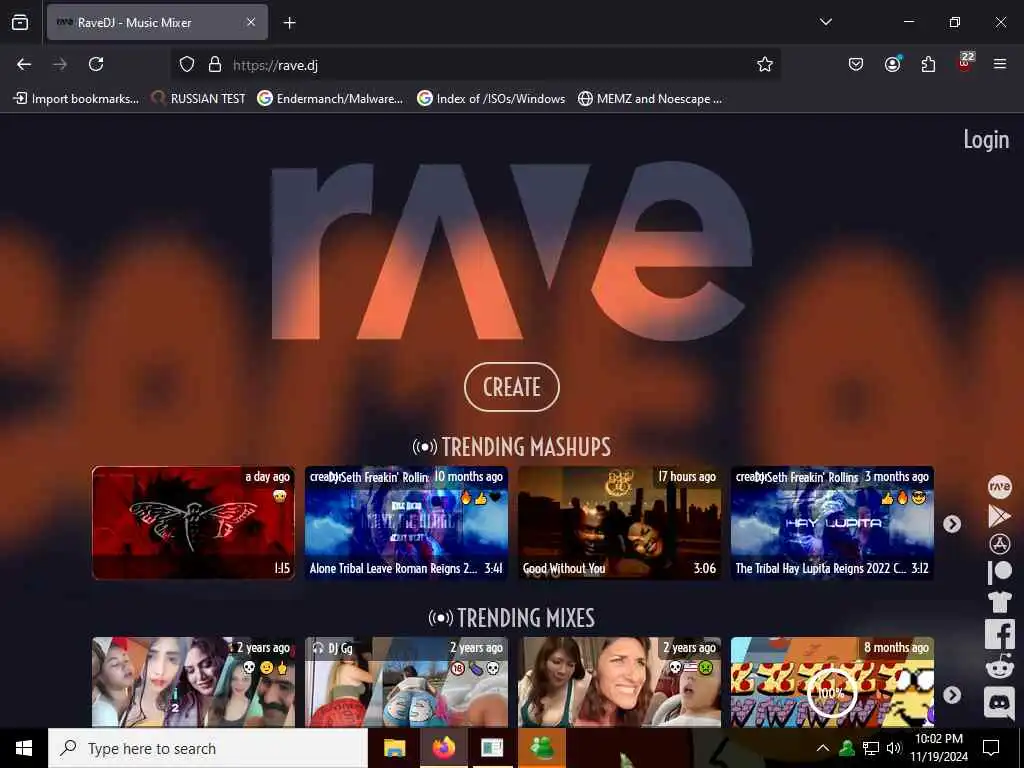Screen dimensions: 1024x768
Task: Switch to Firefox on the taskbar
Action: click(x=443, y=748)
